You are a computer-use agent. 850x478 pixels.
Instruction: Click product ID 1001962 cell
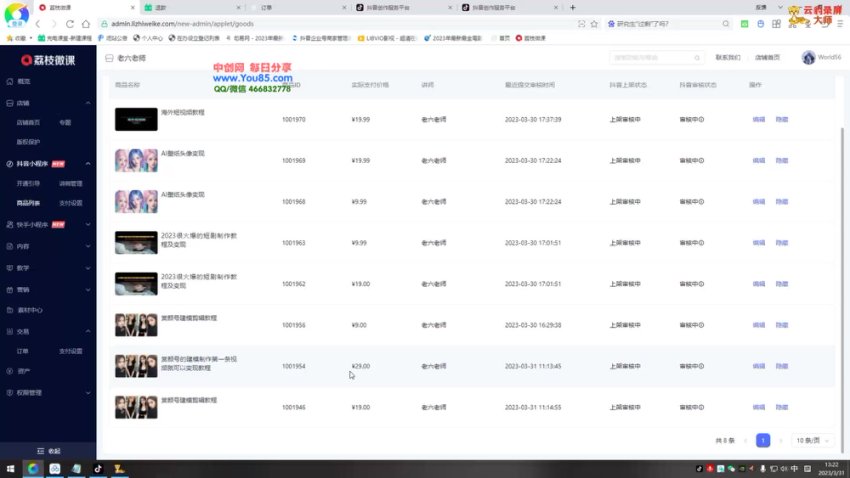click(293, 284)
